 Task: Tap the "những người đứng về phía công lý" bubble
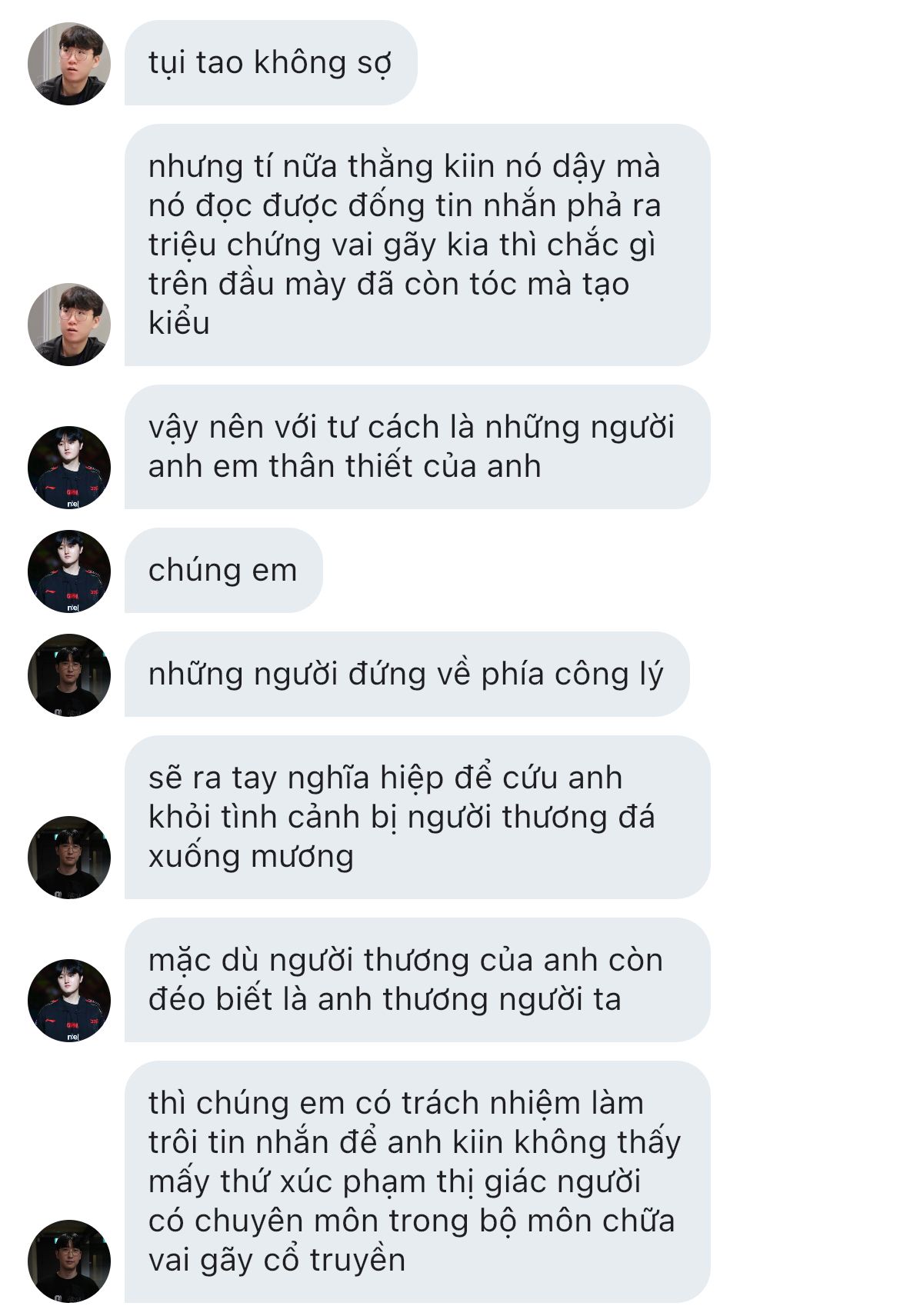(407, 674)
